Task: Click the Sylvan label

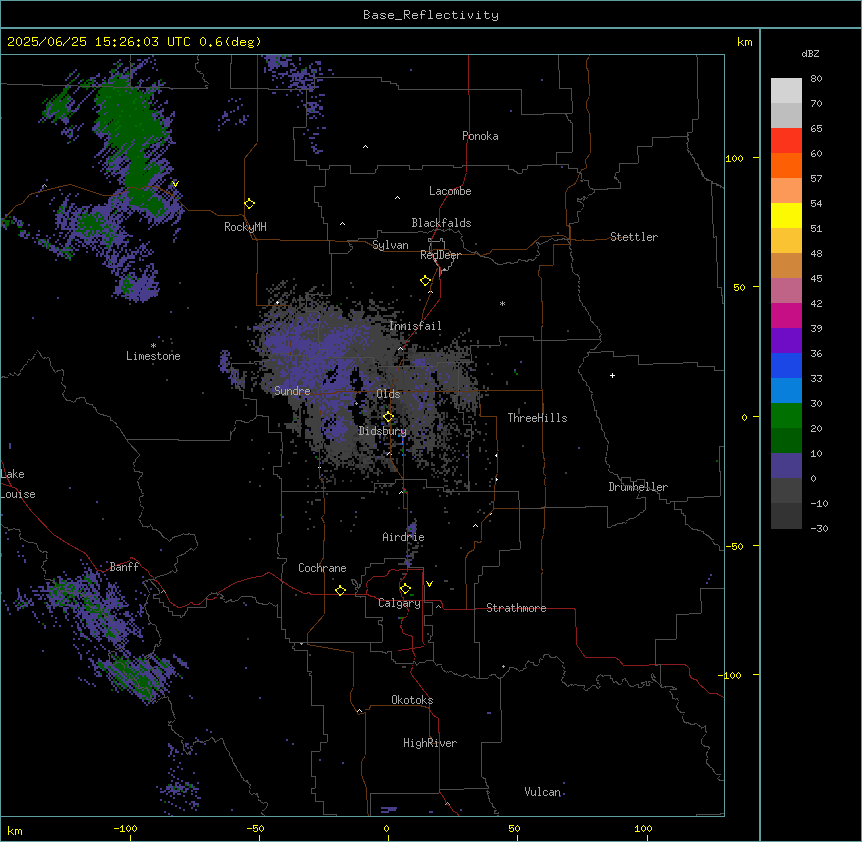Action: (x=390, y=245)
